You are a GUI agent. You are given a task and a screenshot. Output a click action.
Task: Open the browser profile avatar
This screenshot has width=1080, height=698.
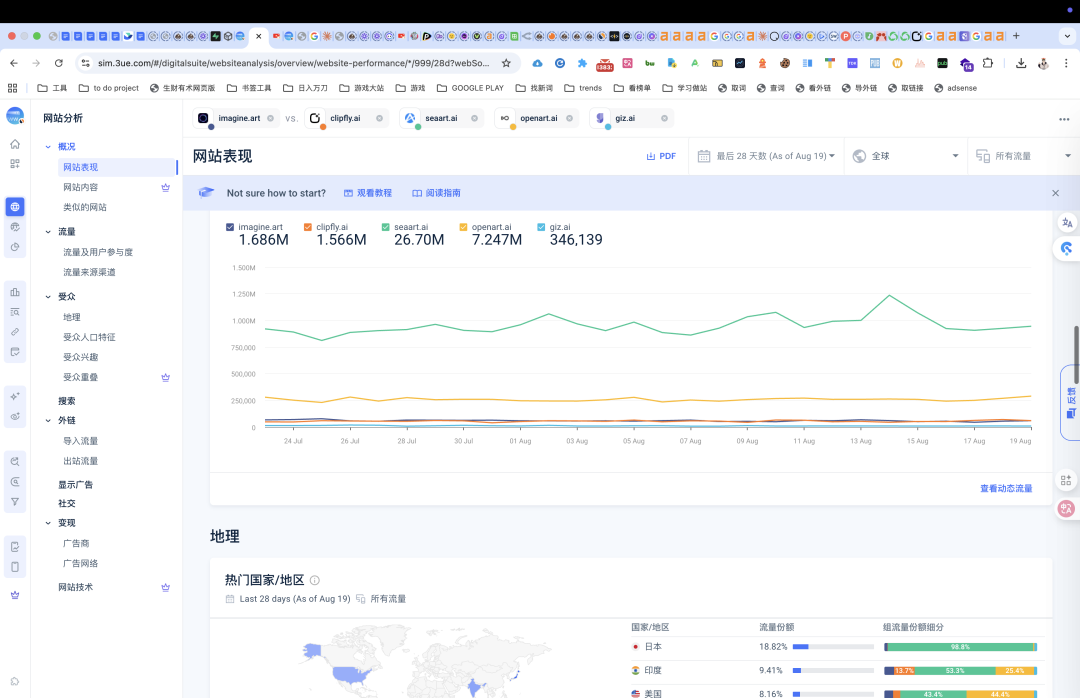1043,63
